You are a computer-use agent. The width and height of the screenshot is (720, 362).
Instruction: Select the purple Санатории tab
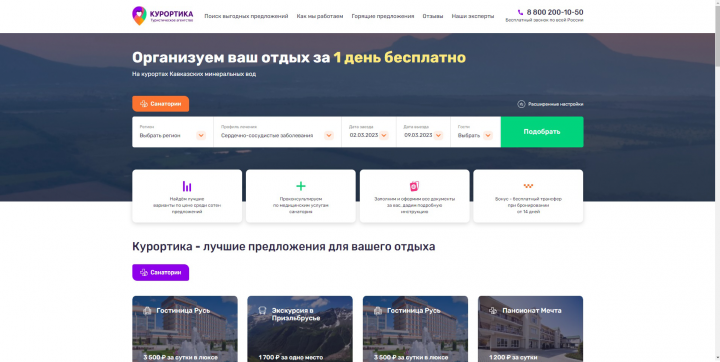[x=160, y=272]
